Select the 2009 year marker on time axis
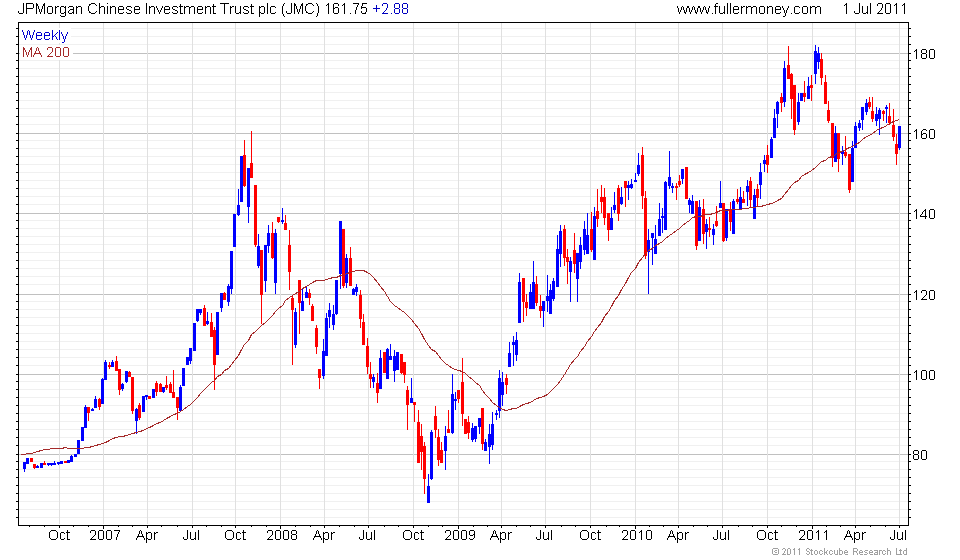This screenshot has height=560, width=960. [x=460, y=536]
